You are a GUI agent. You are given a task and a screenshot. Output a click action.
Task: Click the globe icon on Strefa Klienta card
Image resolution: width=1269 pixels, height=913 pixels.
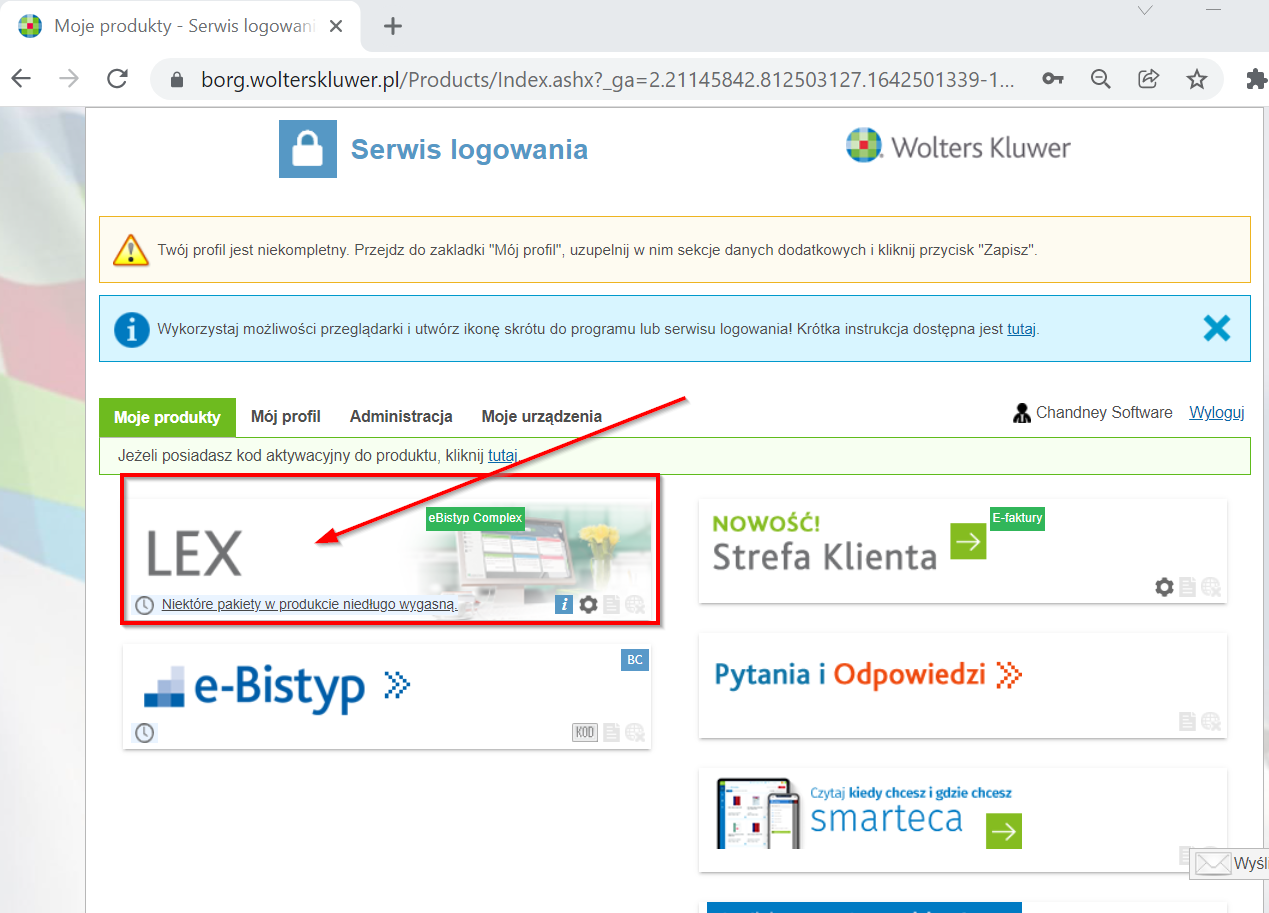click(x=1211, y=587)
